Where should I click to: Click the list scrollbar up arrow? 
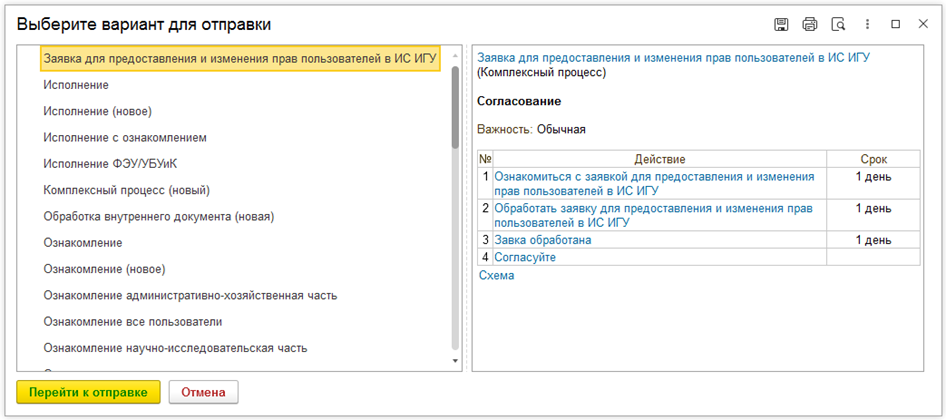[x=456, y=56]
